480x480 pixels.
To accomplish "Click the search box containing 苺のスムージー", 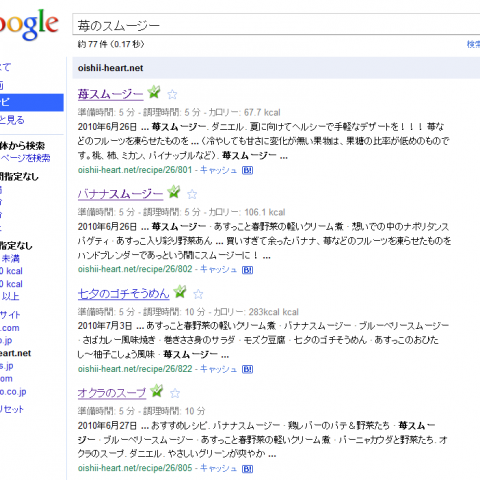I will click(276, 25).
